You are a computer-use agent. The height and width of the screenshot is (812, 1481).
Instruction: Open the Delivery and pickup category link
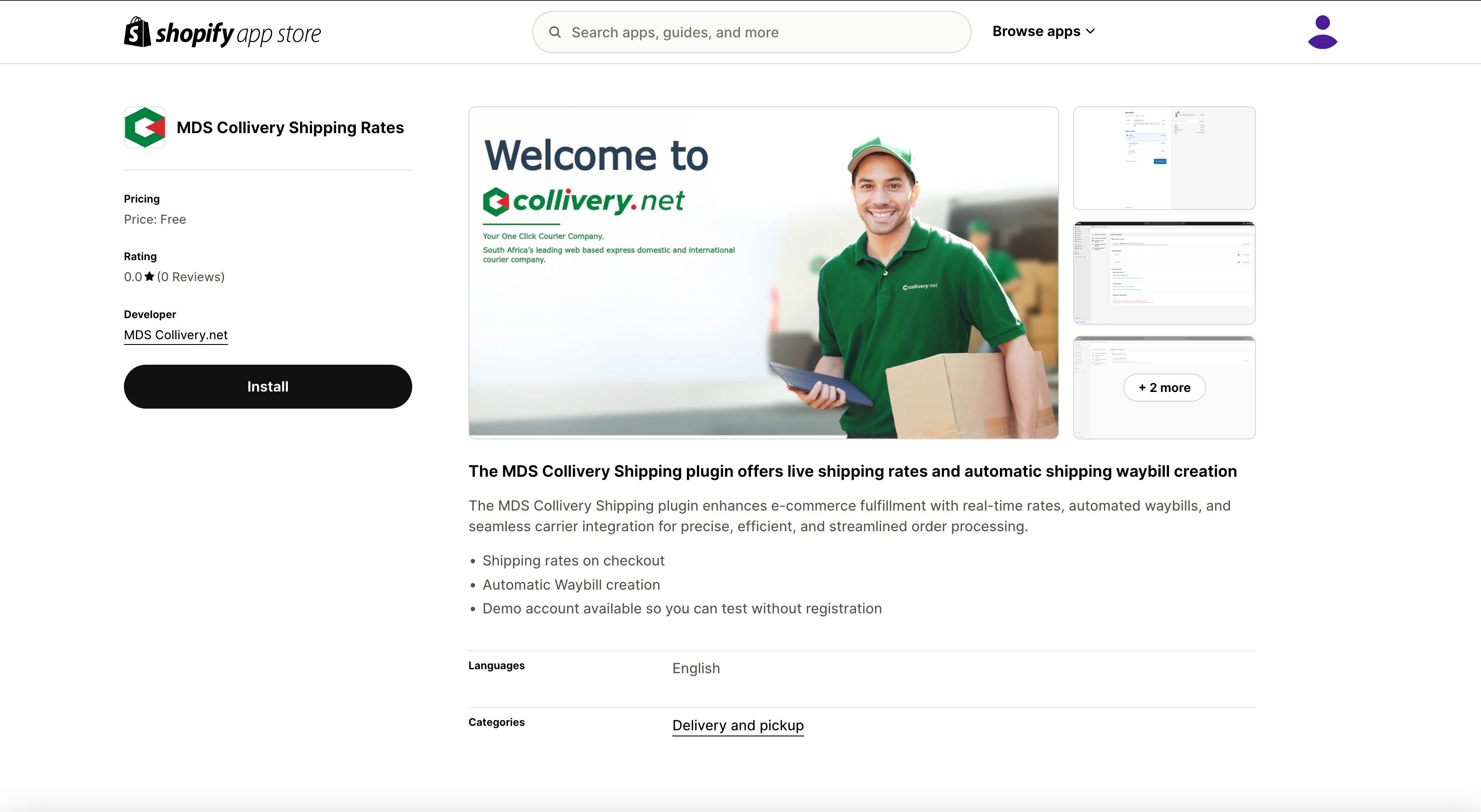pyautogui.click(x=737, y=725)
